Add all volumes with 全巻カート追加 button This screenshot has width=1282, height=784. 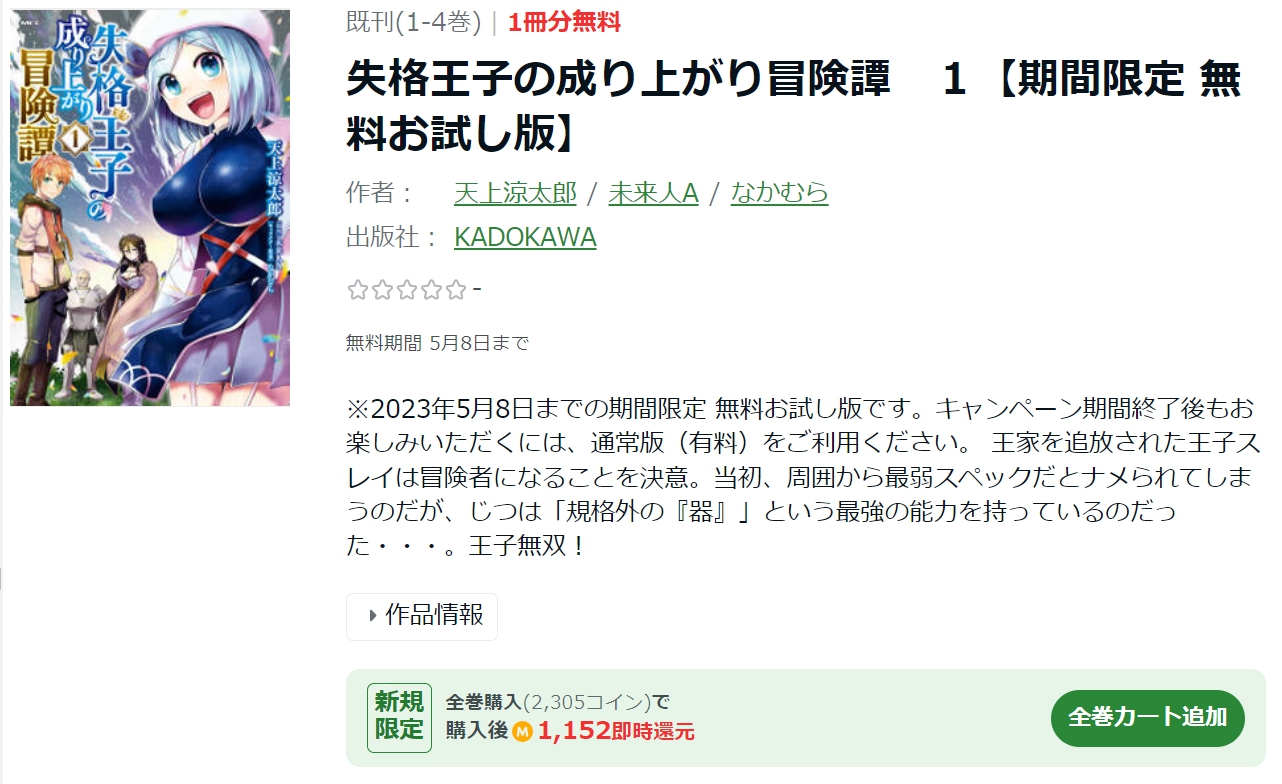click(1147, 718)
